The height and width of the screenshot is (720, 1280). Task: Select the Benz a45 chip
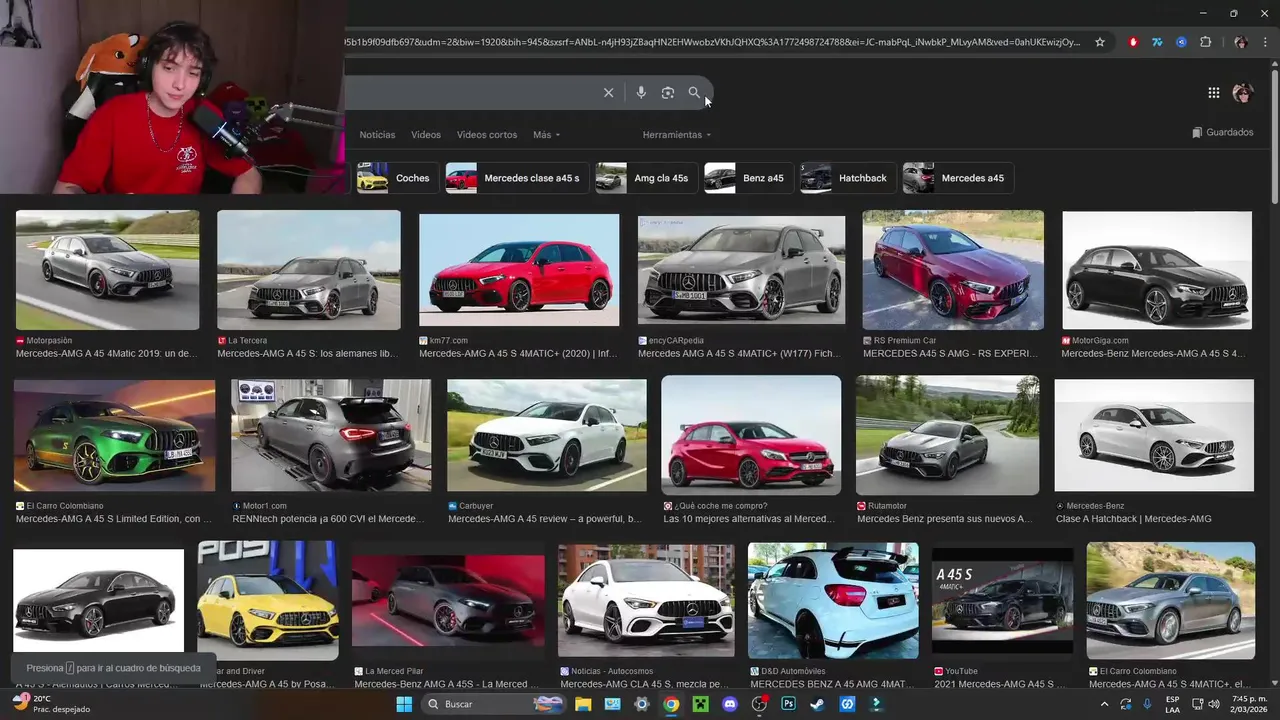[748, 178]
